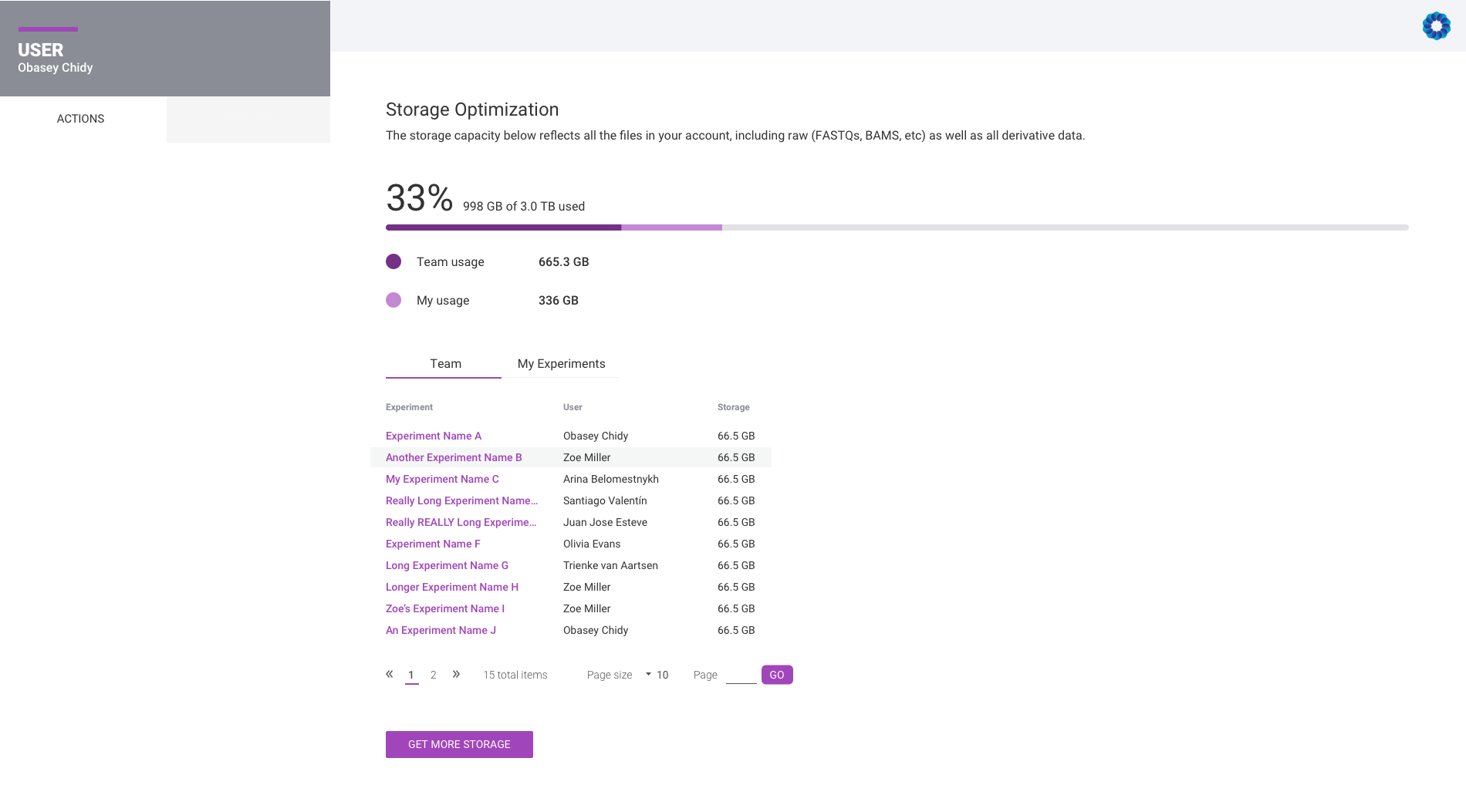Click the My usage light purple legend dot
Screen dimensions: 1466x812
[x=394, y=299]
